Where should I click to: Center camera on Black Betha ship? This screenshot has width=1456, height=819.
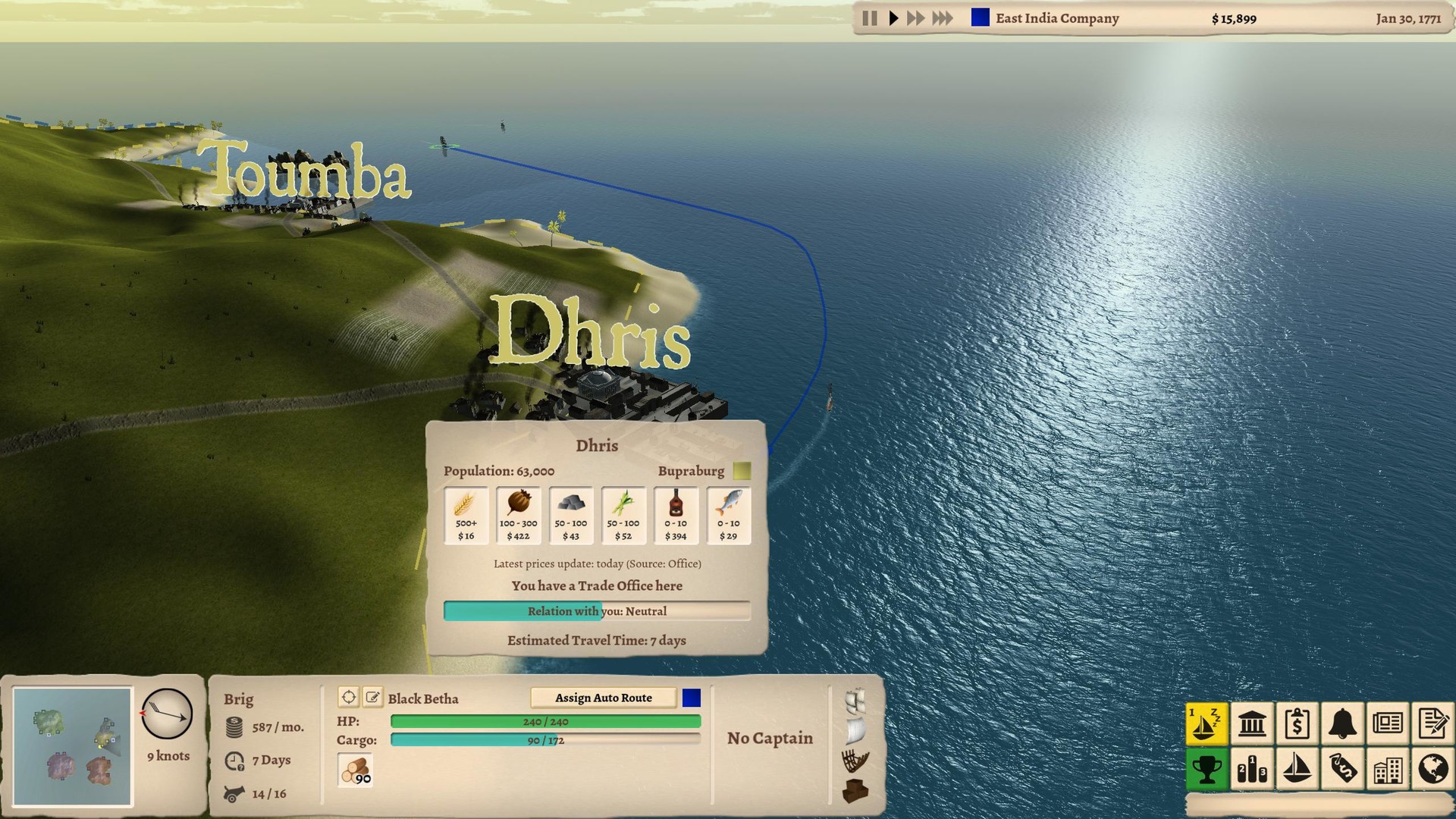point(348,697)
